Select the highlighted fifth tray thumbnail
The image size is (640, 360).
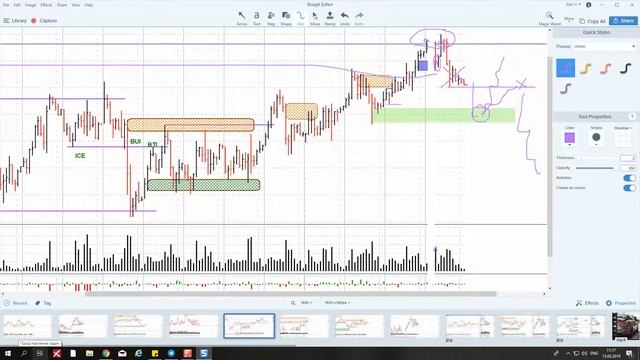point(249,326)
